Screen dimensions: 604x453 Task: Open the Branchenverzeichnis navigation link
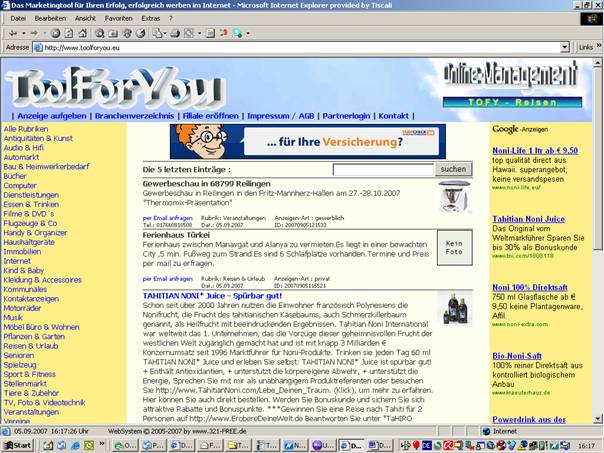coord(137,116)
